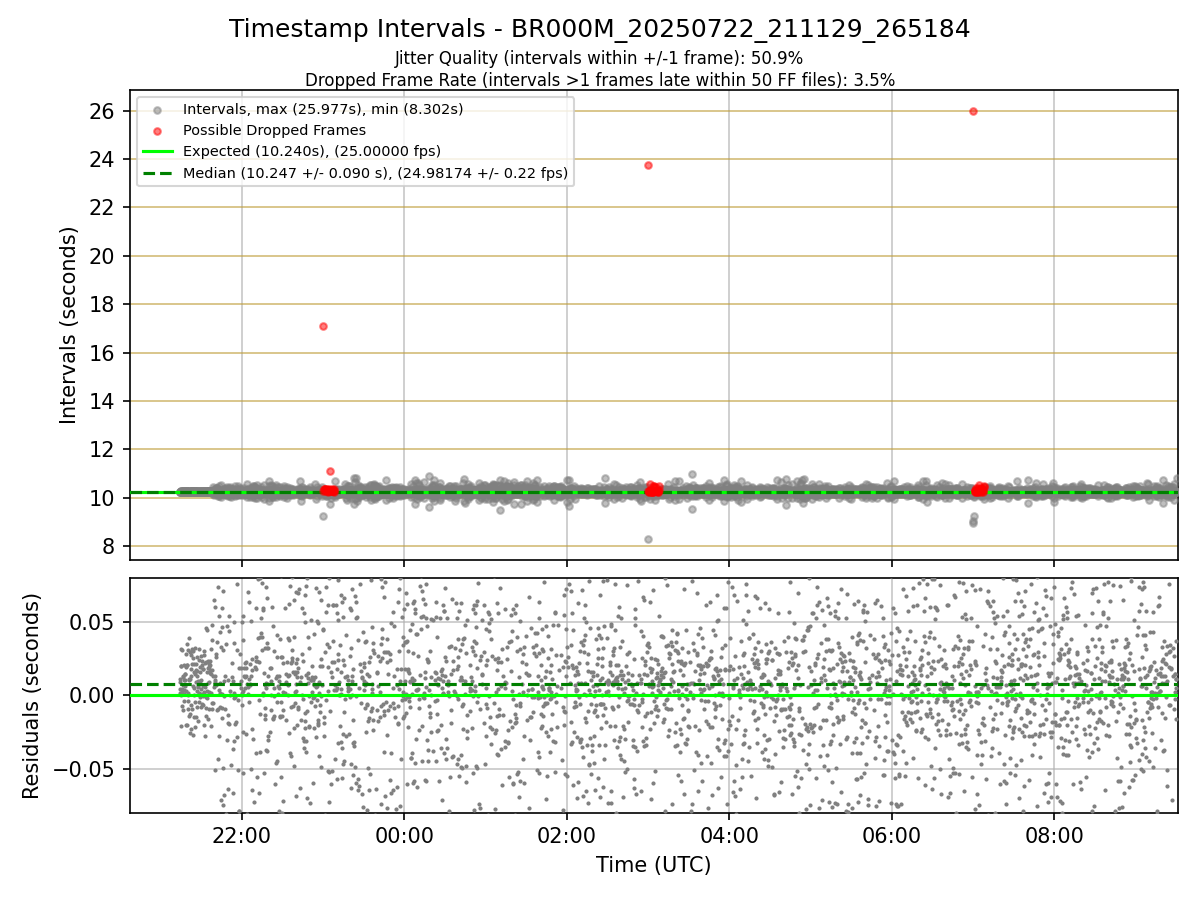Click the 'Jitter Quality' subtitle line

(x=600, y=58)
